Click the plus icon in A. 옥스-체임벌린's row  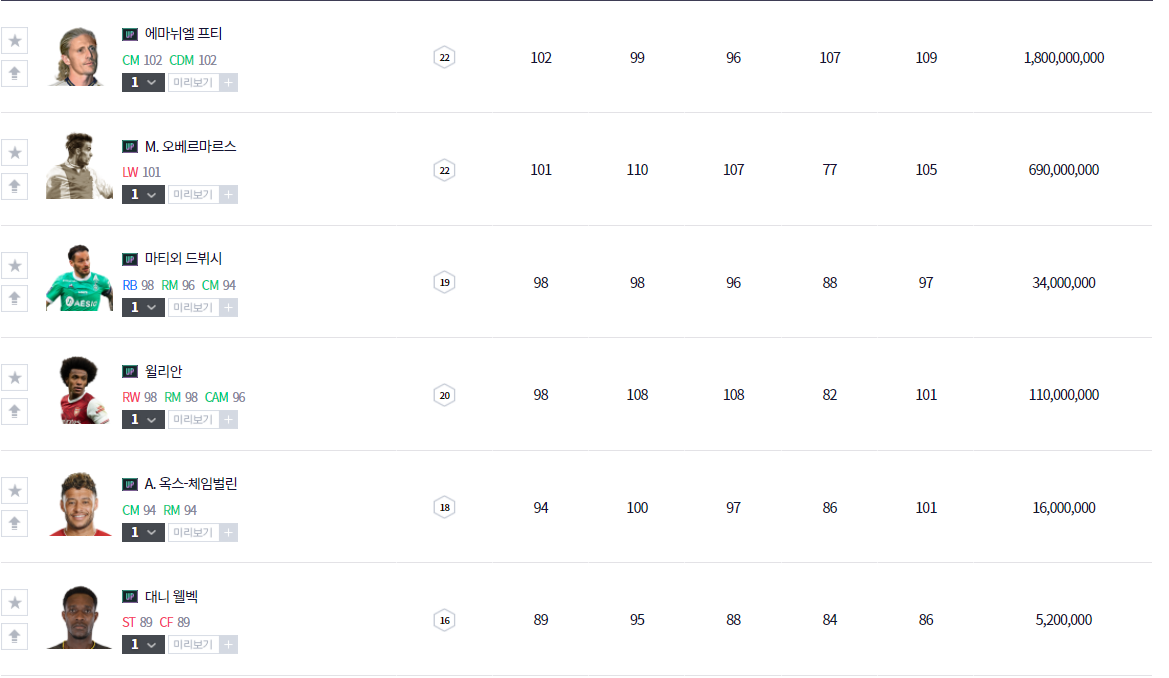click(228, 532)
